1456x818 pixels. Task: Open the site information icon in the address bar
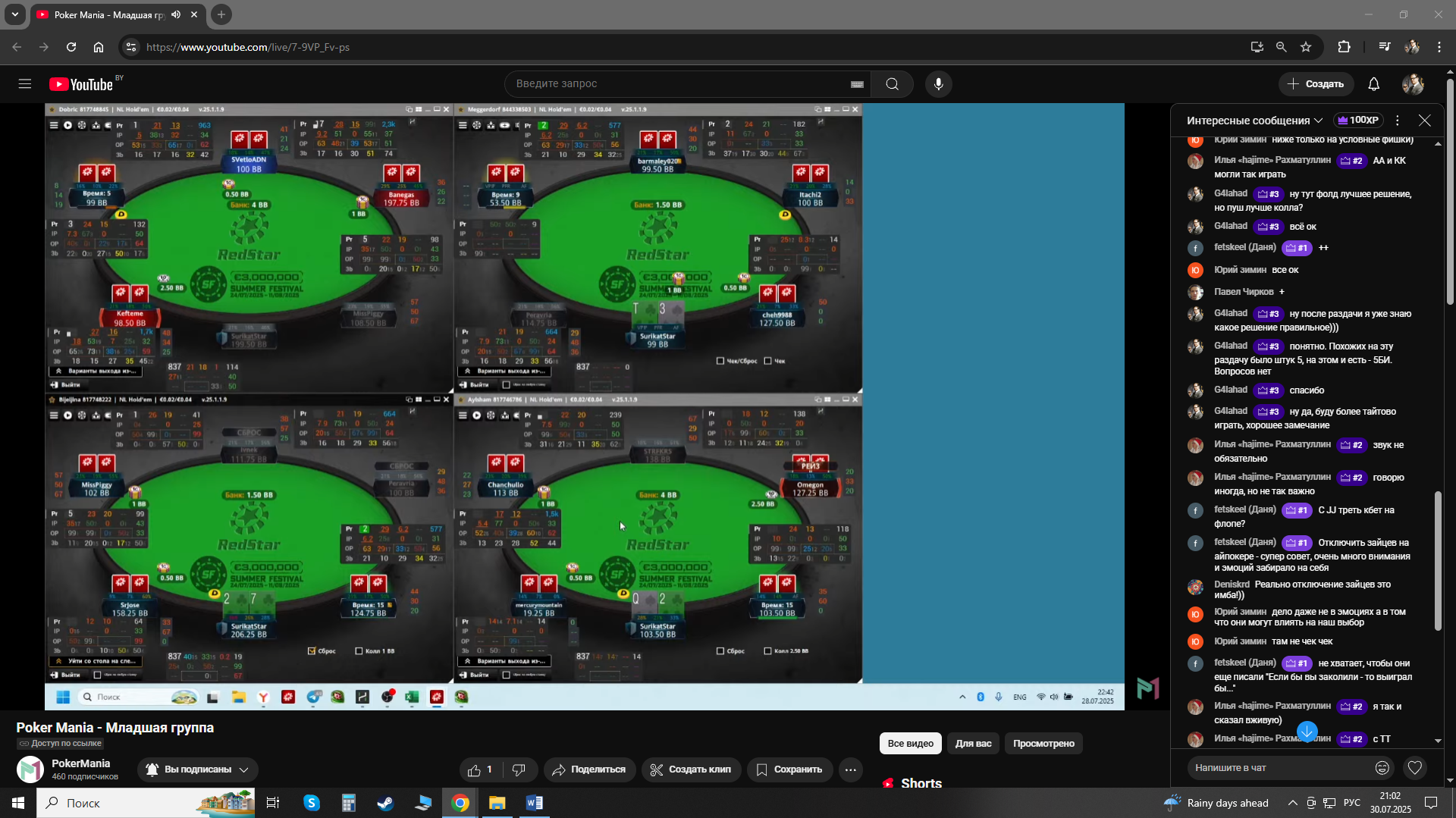131,47
